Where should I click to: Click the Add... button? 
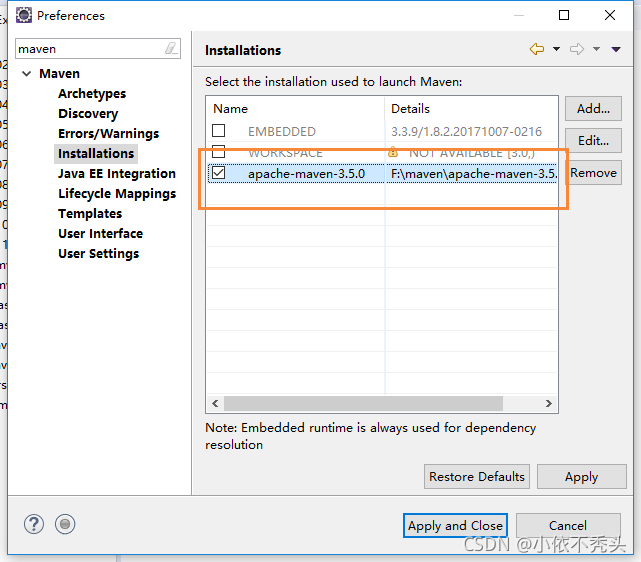coord(593,109)
